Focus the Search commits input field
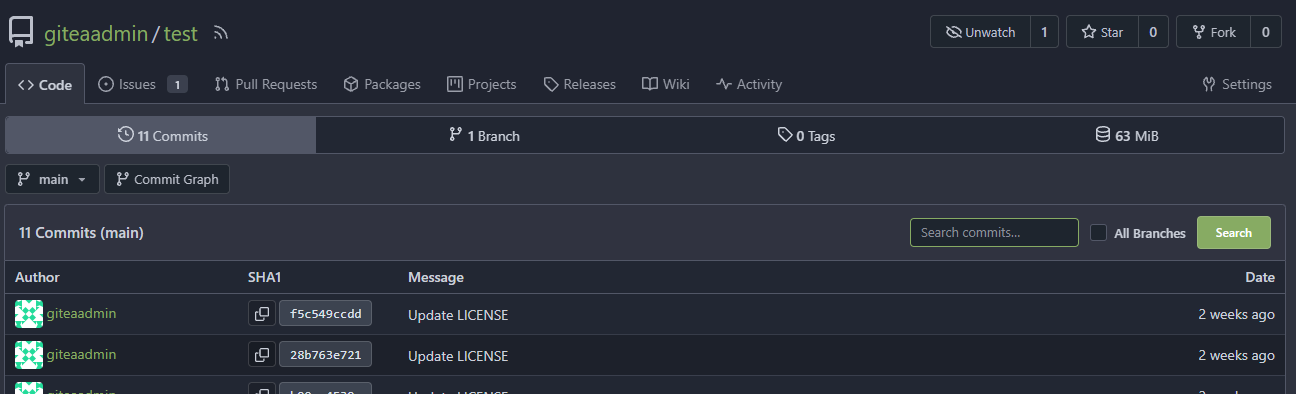The image size is (1296, 394). point(994,232)
